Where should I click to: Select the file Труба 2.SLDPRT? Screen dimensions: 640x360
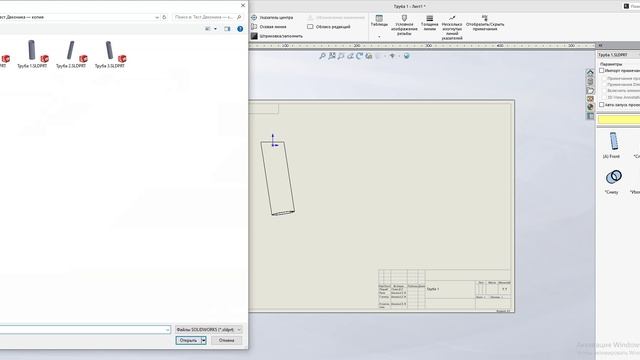71,54
